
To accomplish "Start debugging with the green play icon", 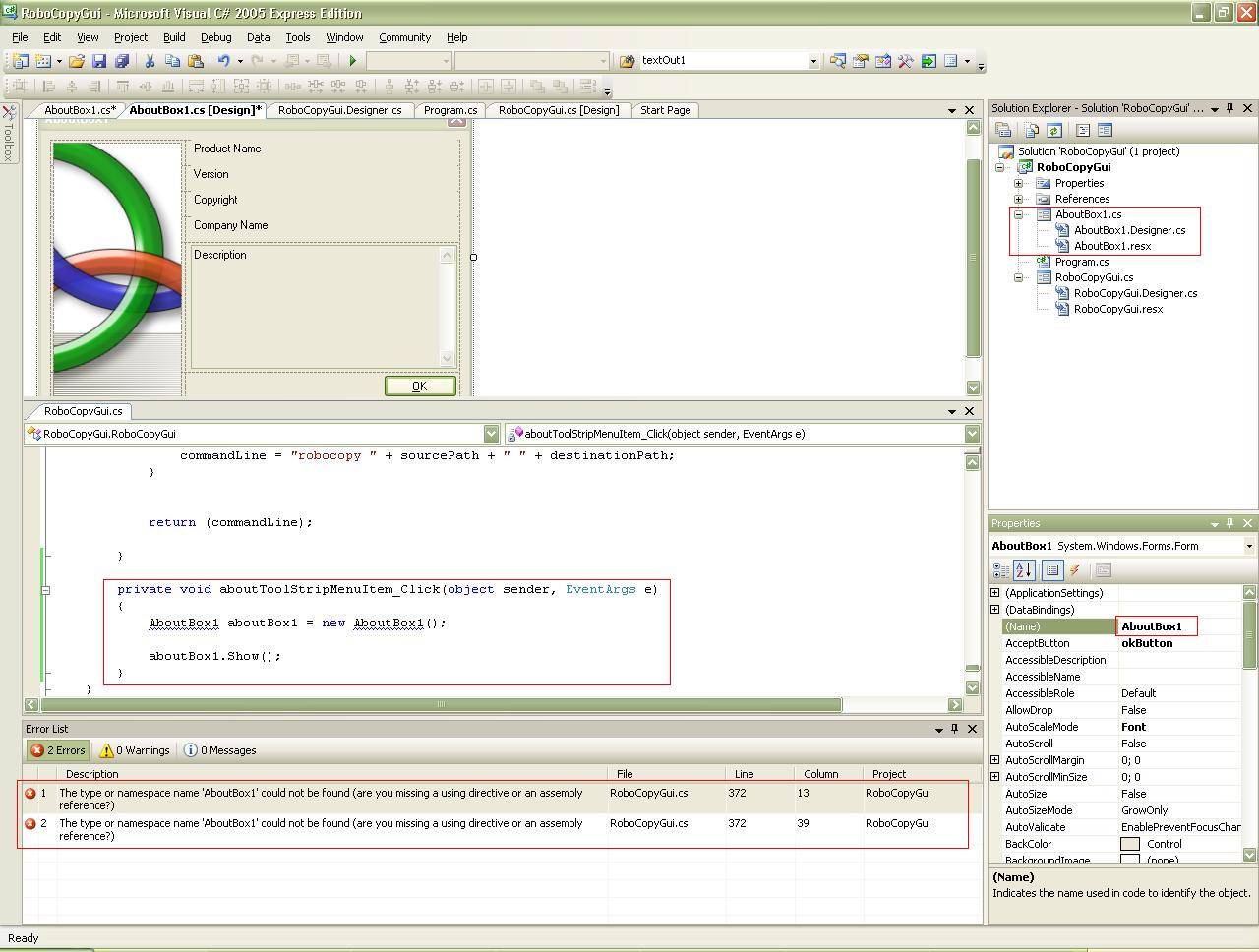I will point(352,61).
